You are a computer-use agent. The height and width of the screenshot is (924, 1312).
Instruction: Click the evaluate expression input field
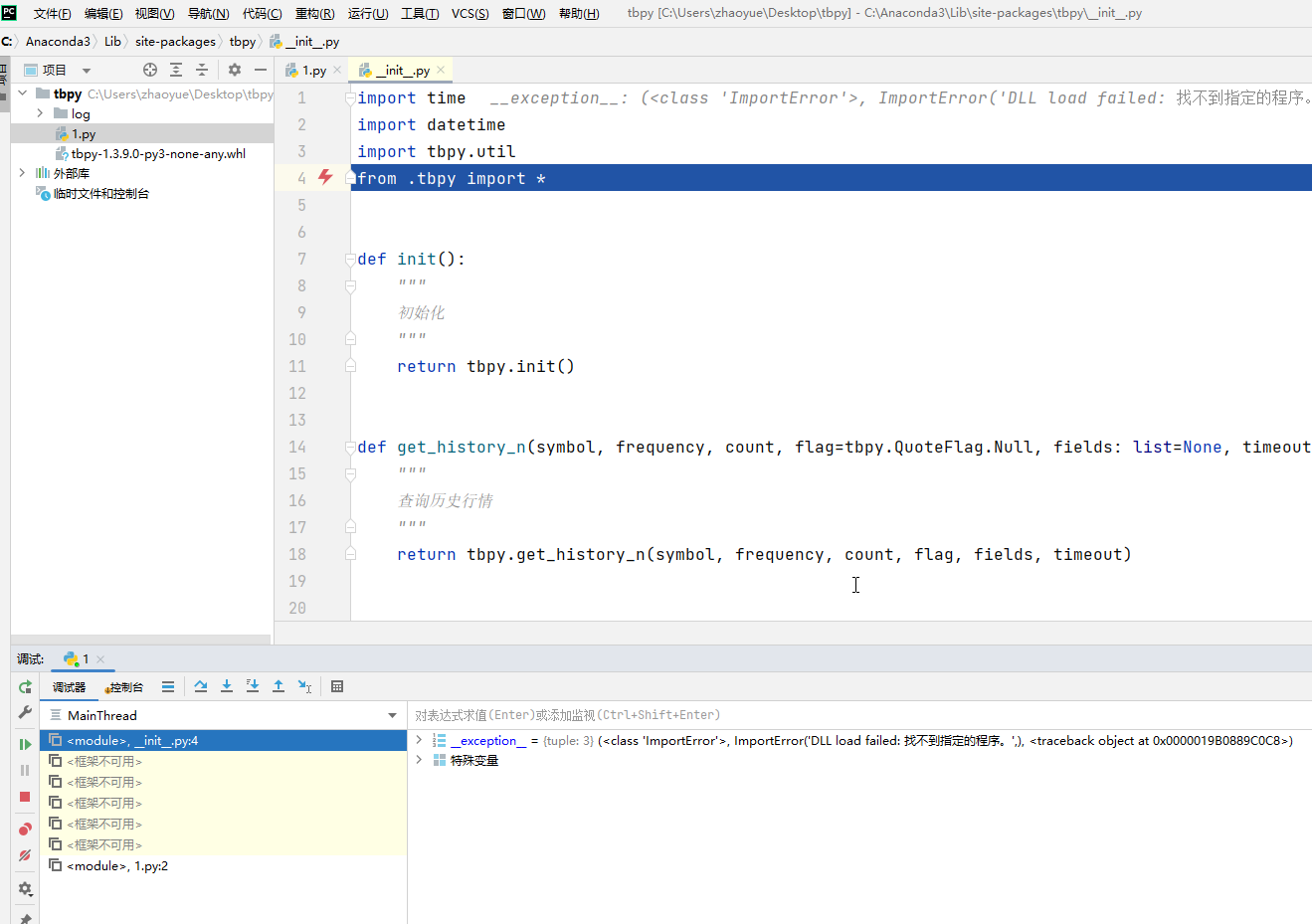pos(859,715)
